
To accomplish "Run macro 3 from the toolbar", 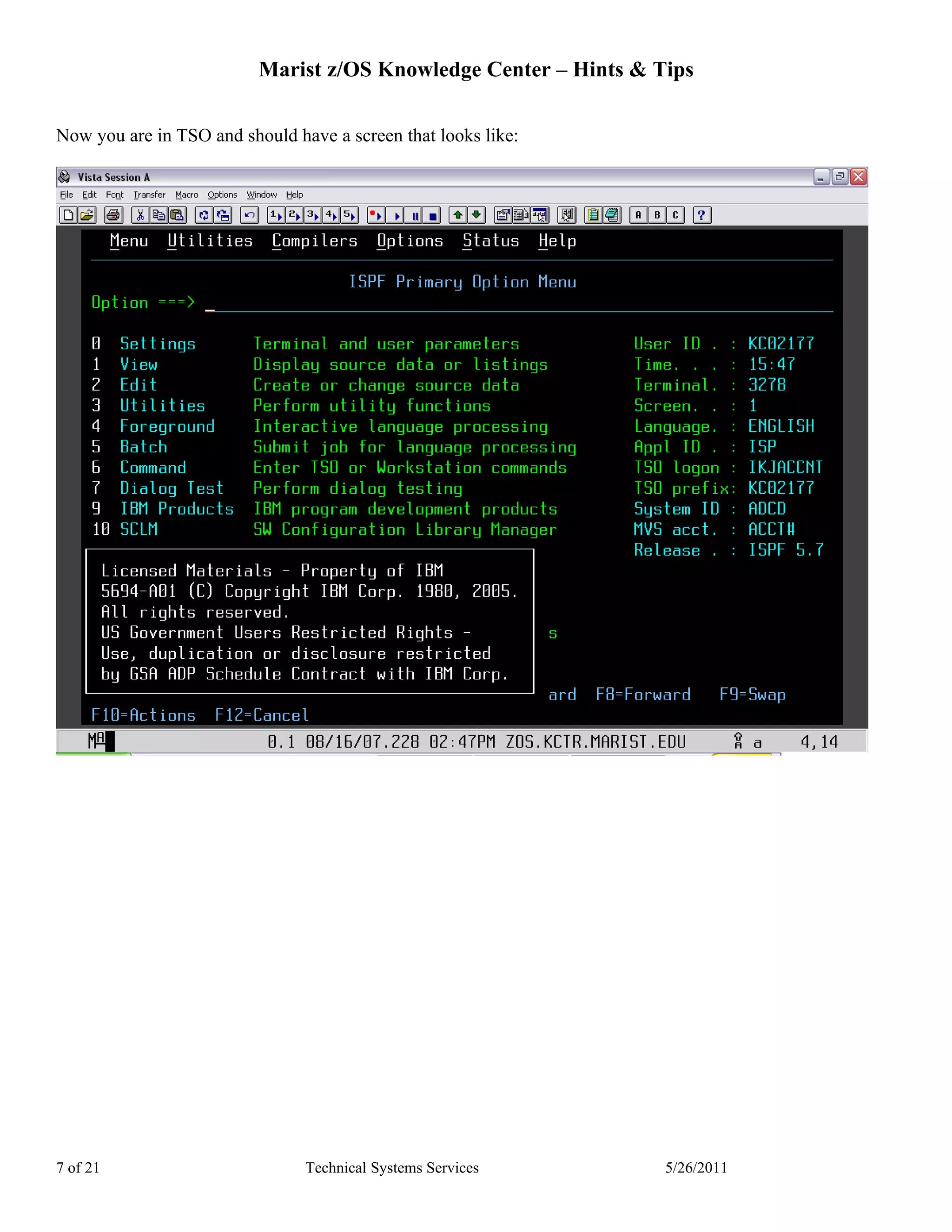I will pos(312,215).
